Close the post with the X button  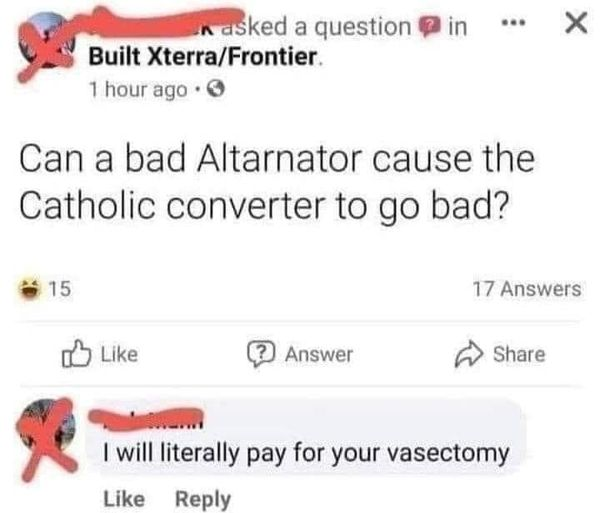pos(576,23)
